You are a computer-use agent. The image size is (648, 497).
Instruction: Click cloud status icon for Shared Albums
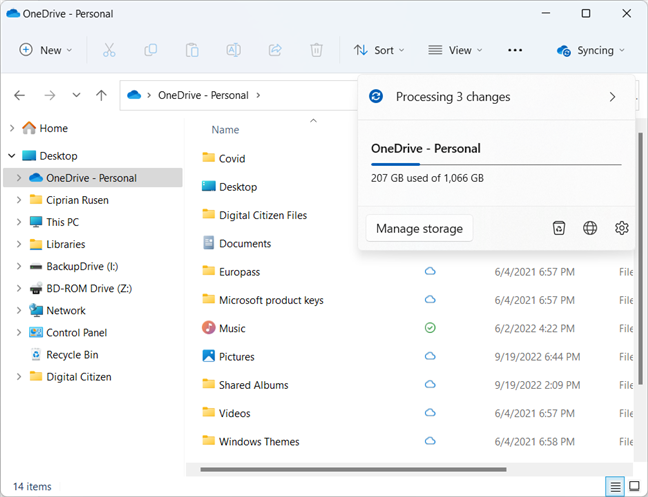pos(430,384)
